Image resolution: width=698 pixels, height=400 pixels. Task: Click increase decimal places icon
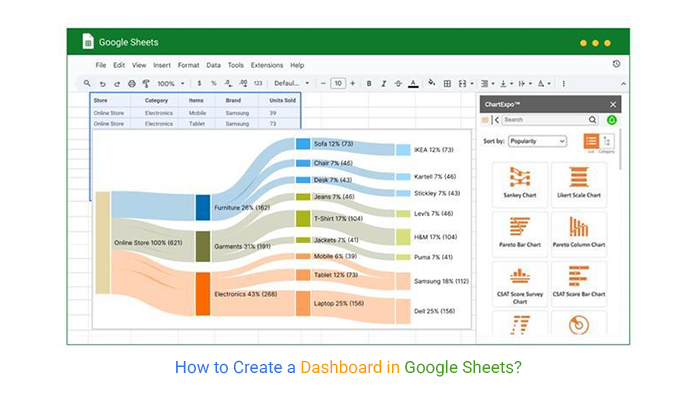(x=243, y=83)
